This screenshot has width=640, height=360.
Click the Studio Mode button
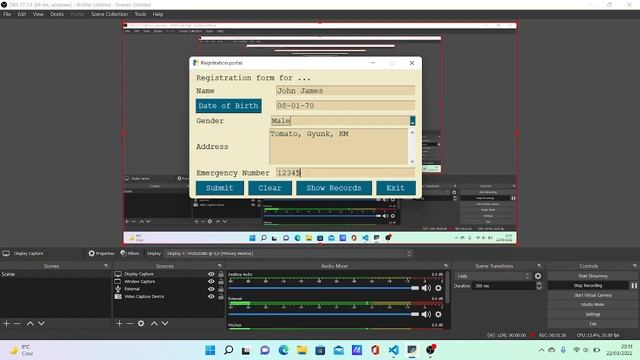coord(593,304)
